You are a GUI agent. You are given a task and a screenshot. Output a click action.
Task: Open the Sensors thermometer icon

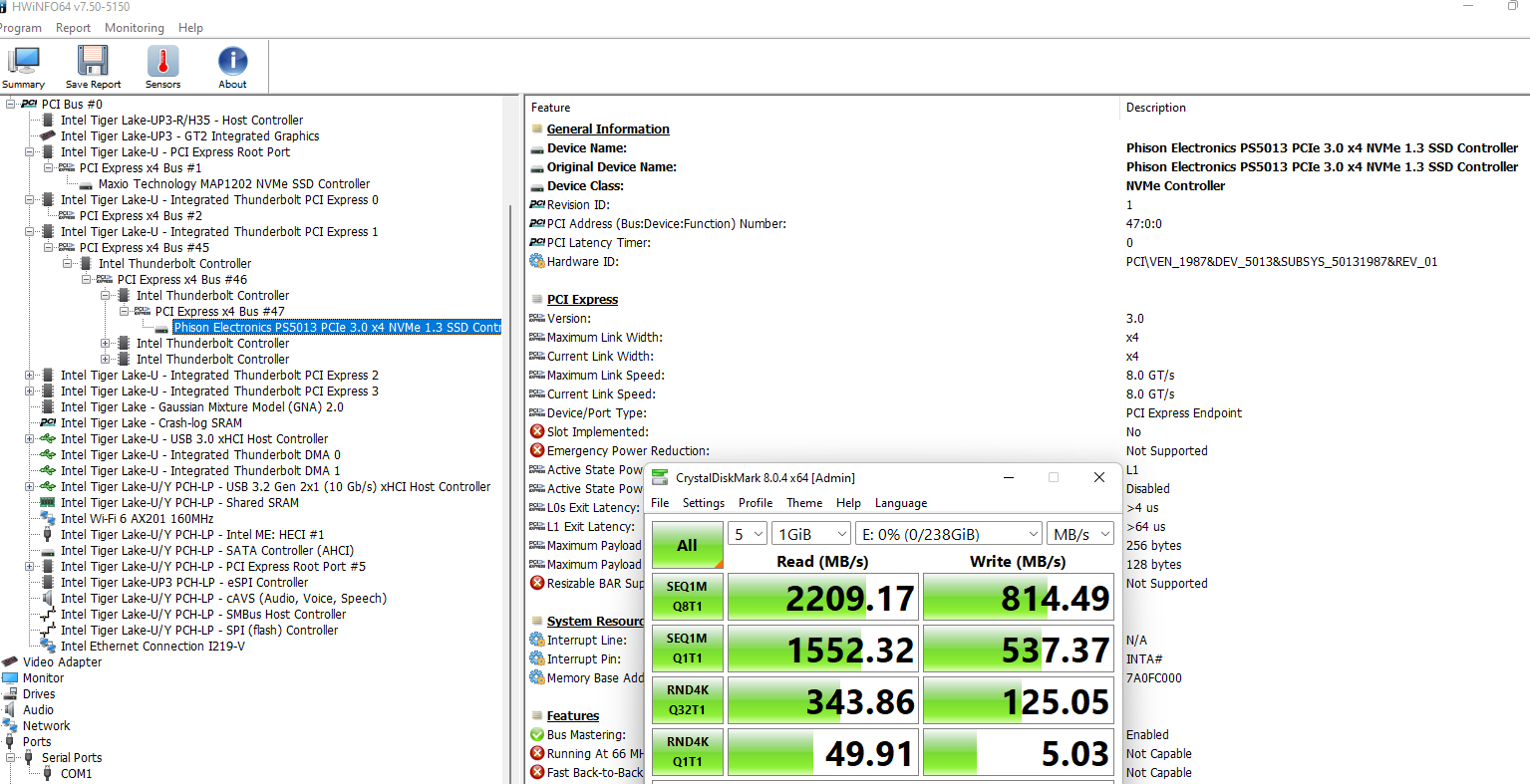tap(162, 62)
